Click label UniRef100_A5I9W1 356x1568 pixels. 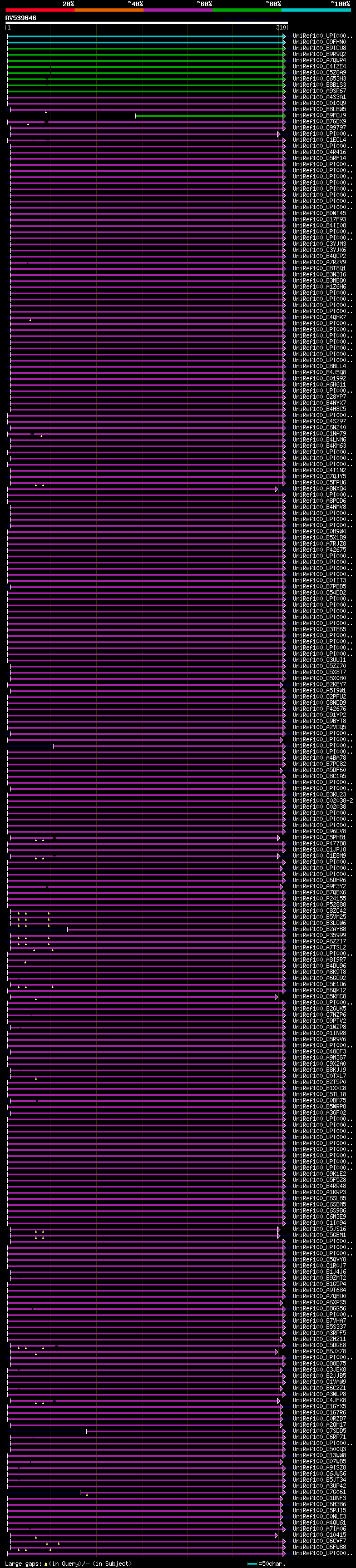click(x=319, y=690)
